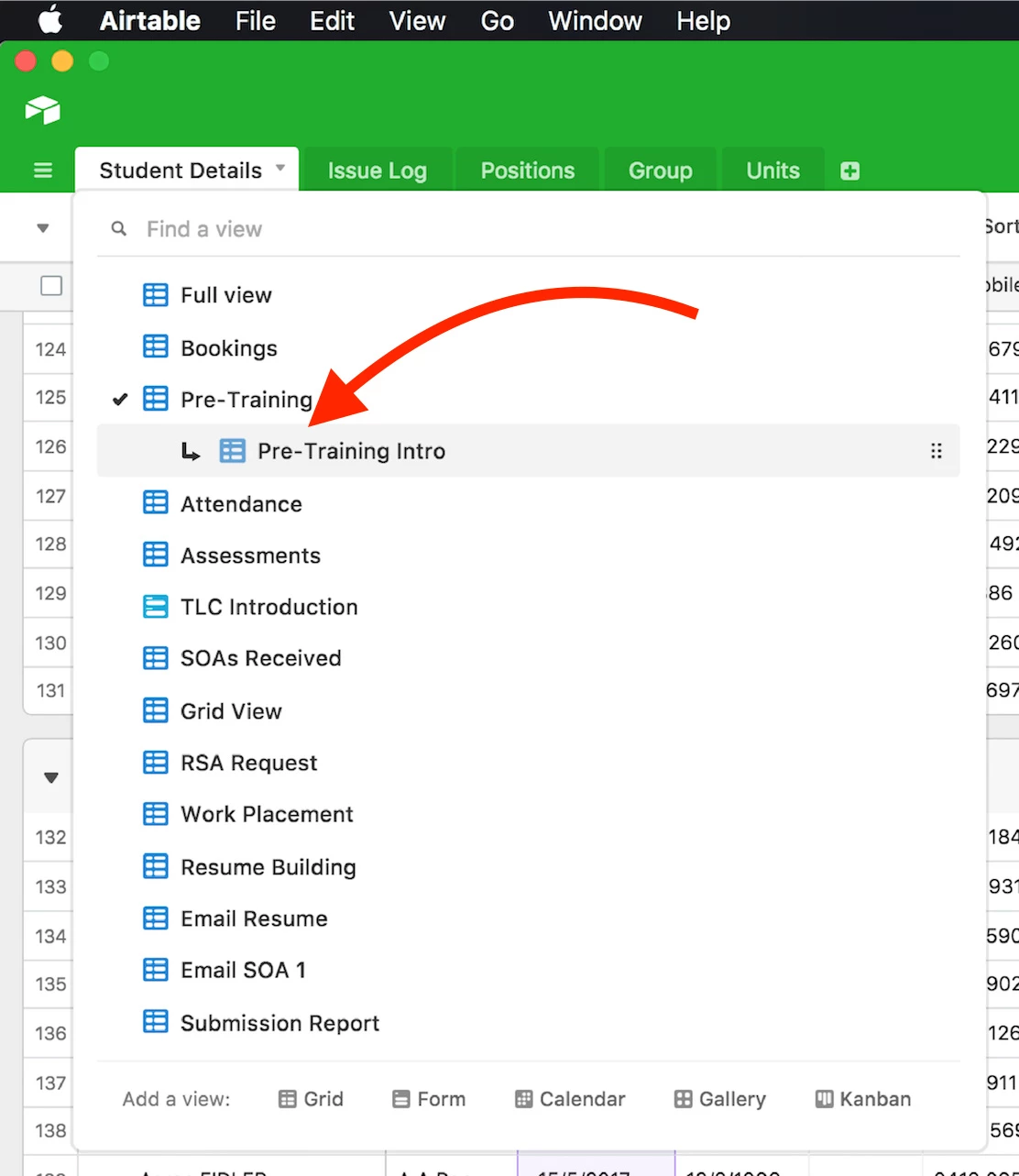Click the search magnifier icon
Viewport: 1019px width, 1176px height.
(x=119, y=228)
